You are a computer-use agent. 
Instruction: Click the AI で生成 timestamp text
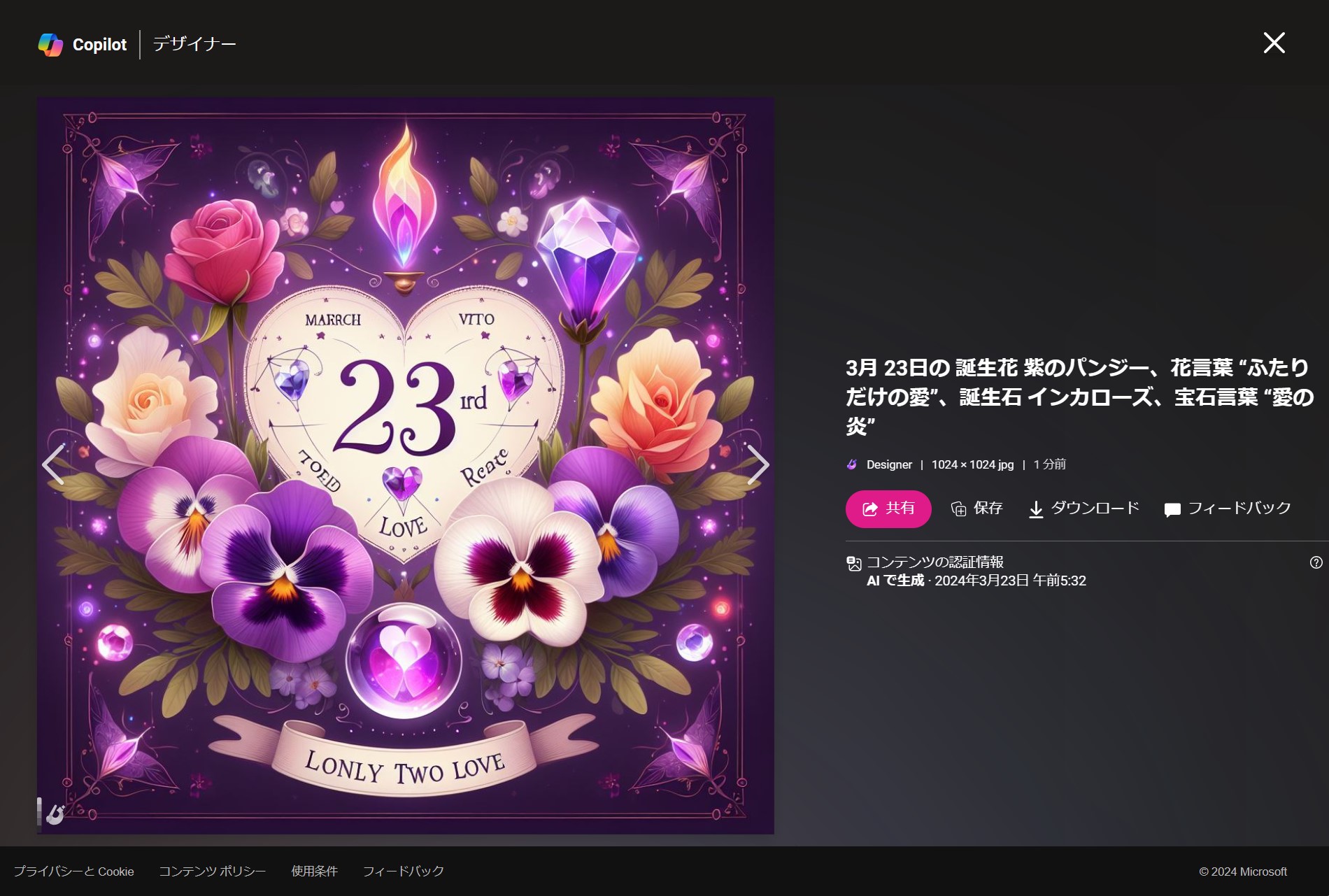pos(976,581)
